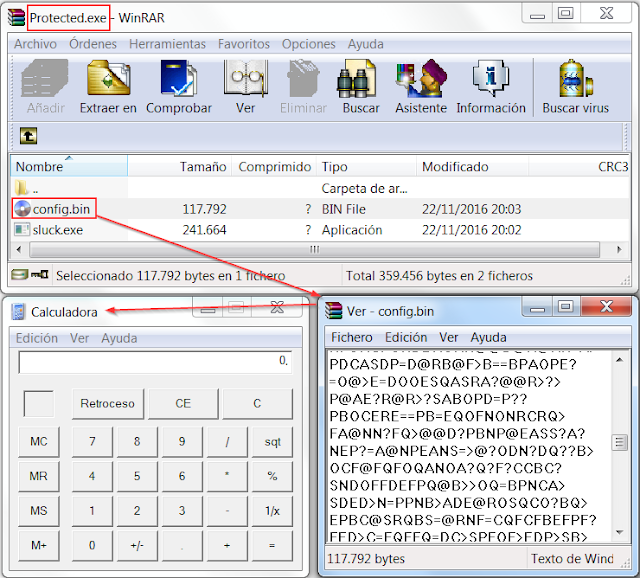
Task: Click the 1/x reciprocal button
Action: pyautogui.click(x=272, y=511)
